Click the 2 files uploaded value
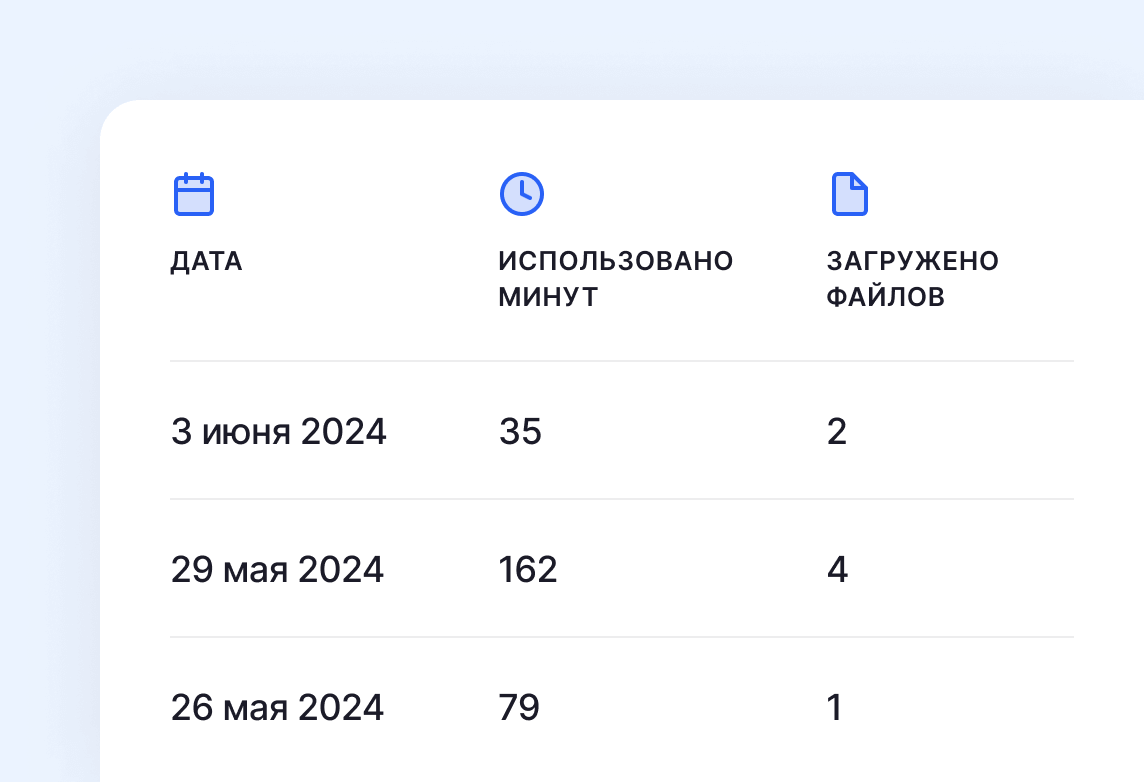1144x782 pixels. coord(837,432)
